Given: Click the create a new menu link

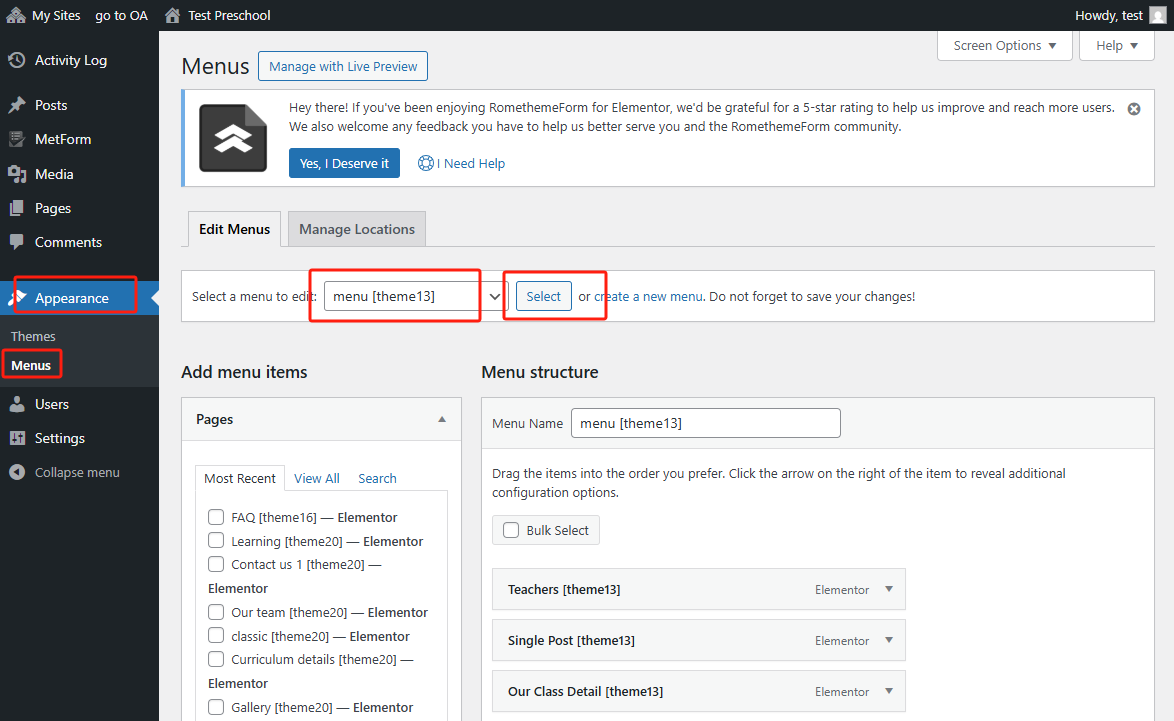Looking at the screenshot, I should [x=648, y=296].
